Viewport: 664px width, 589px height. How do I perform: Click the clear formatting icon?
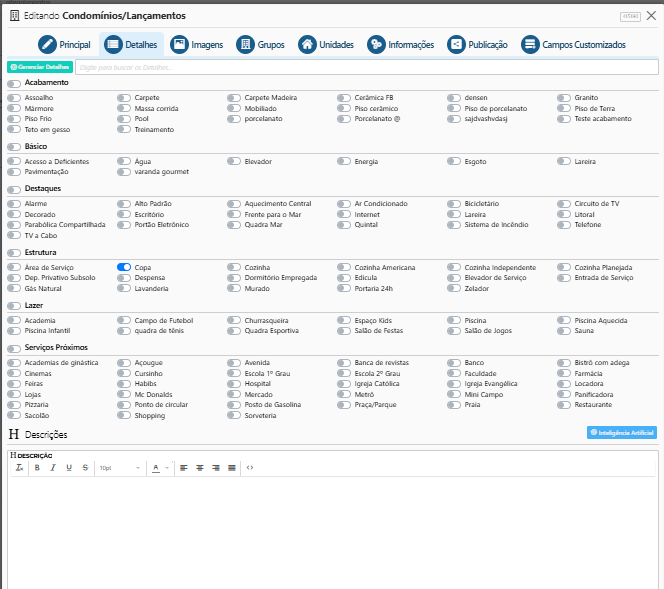point(19,467)
